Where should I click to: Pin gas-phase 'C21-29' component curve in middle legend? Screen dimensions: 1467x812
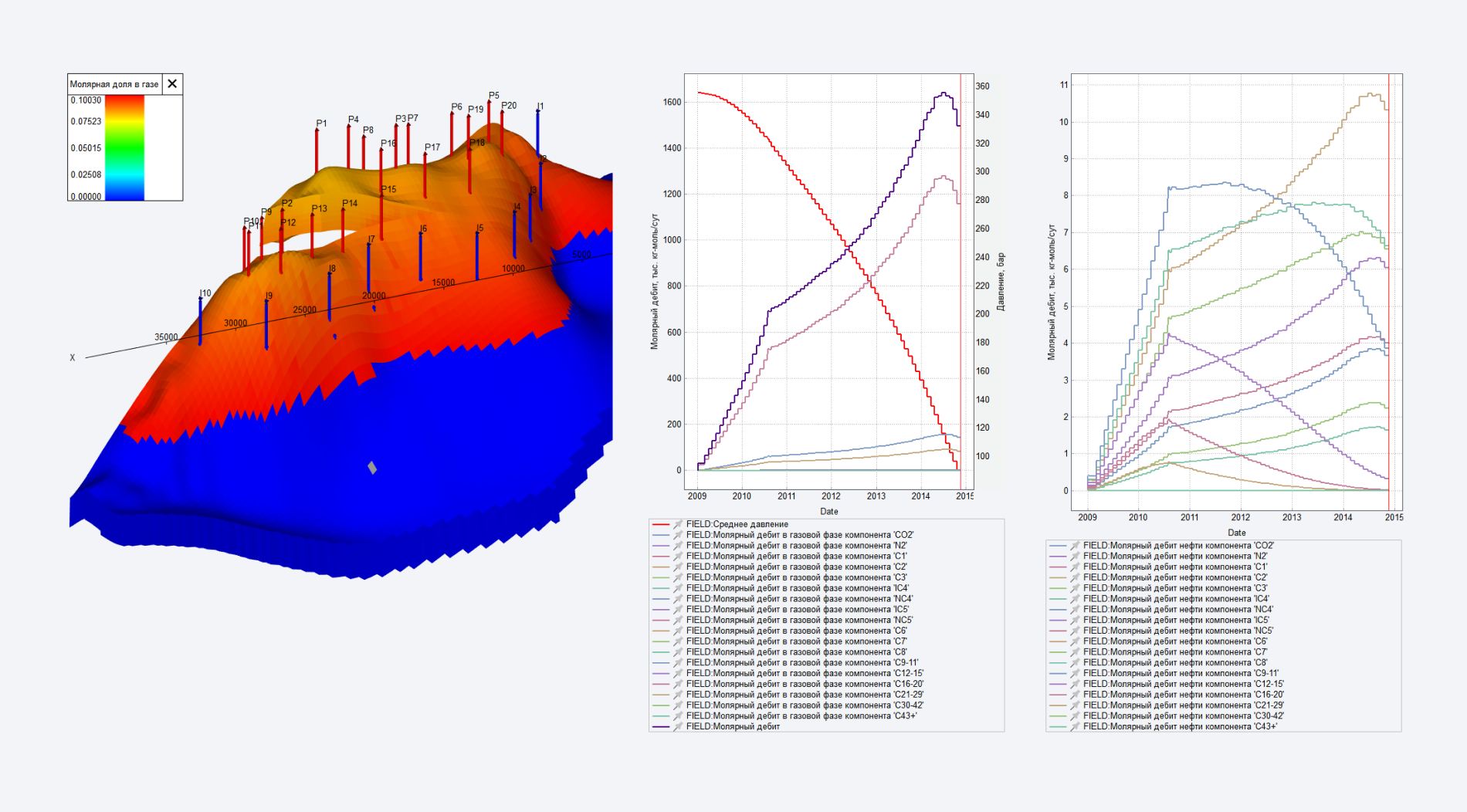(677, 695)
